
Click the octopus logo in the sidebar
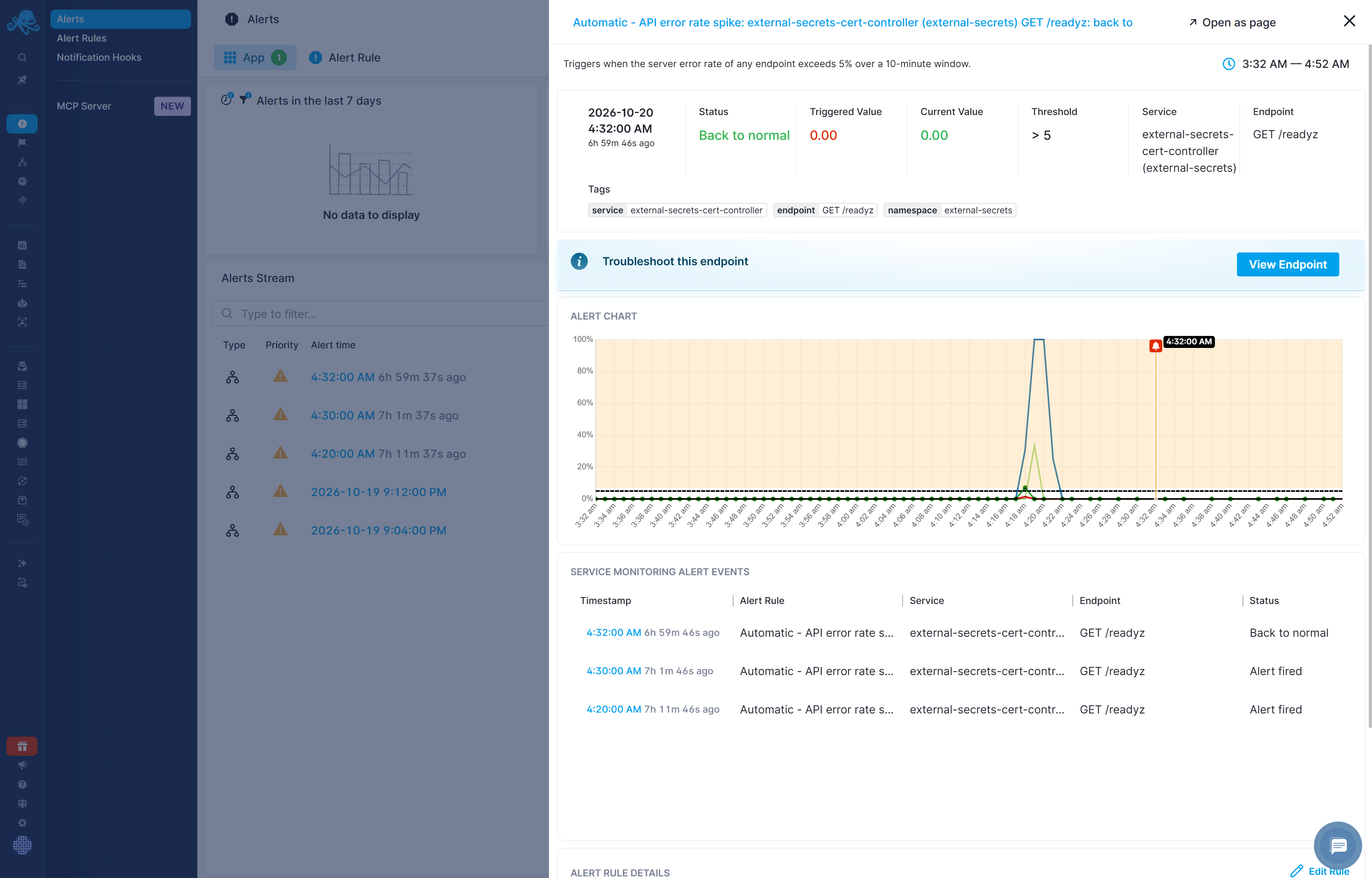(x=23, y=22)
